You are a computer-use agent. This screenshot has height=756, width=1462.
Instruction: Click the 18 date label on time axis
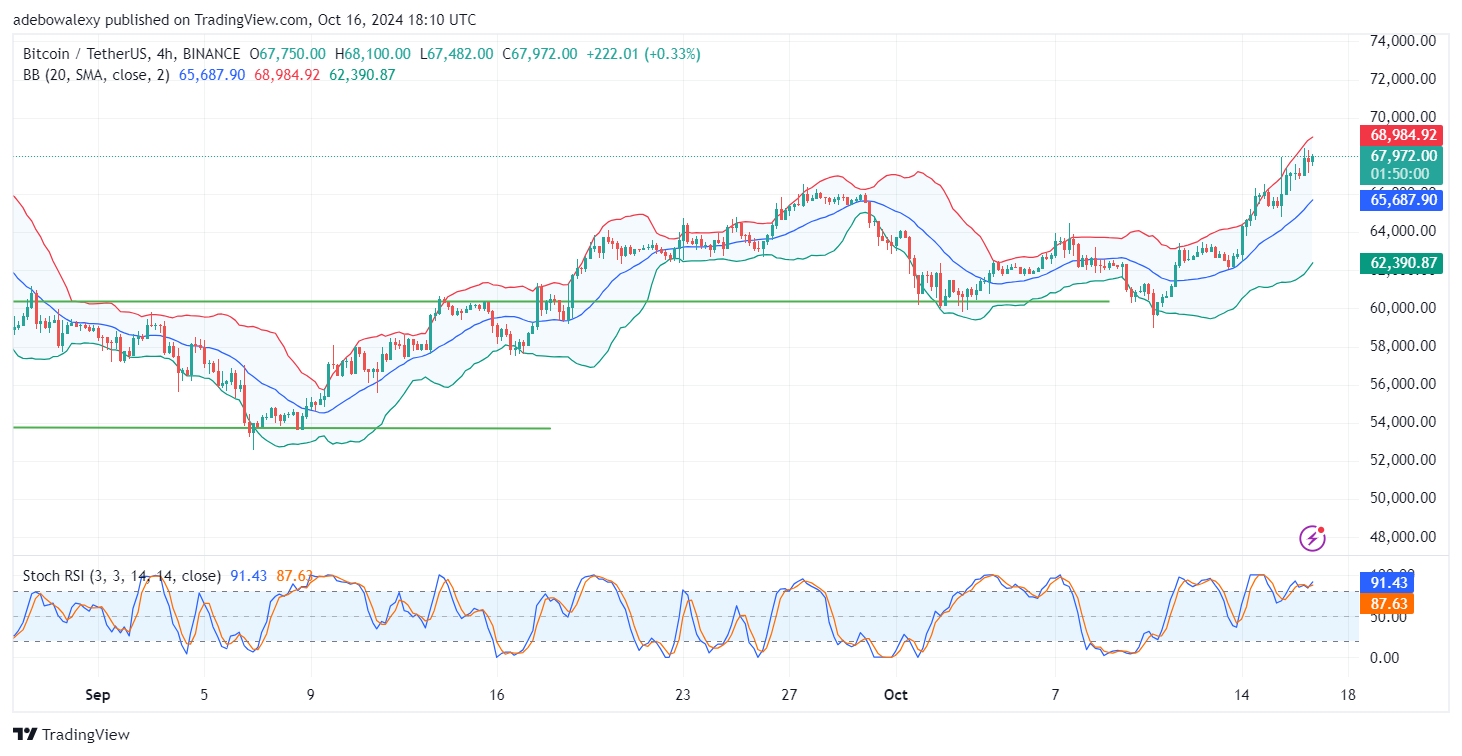click(1349, 694)
